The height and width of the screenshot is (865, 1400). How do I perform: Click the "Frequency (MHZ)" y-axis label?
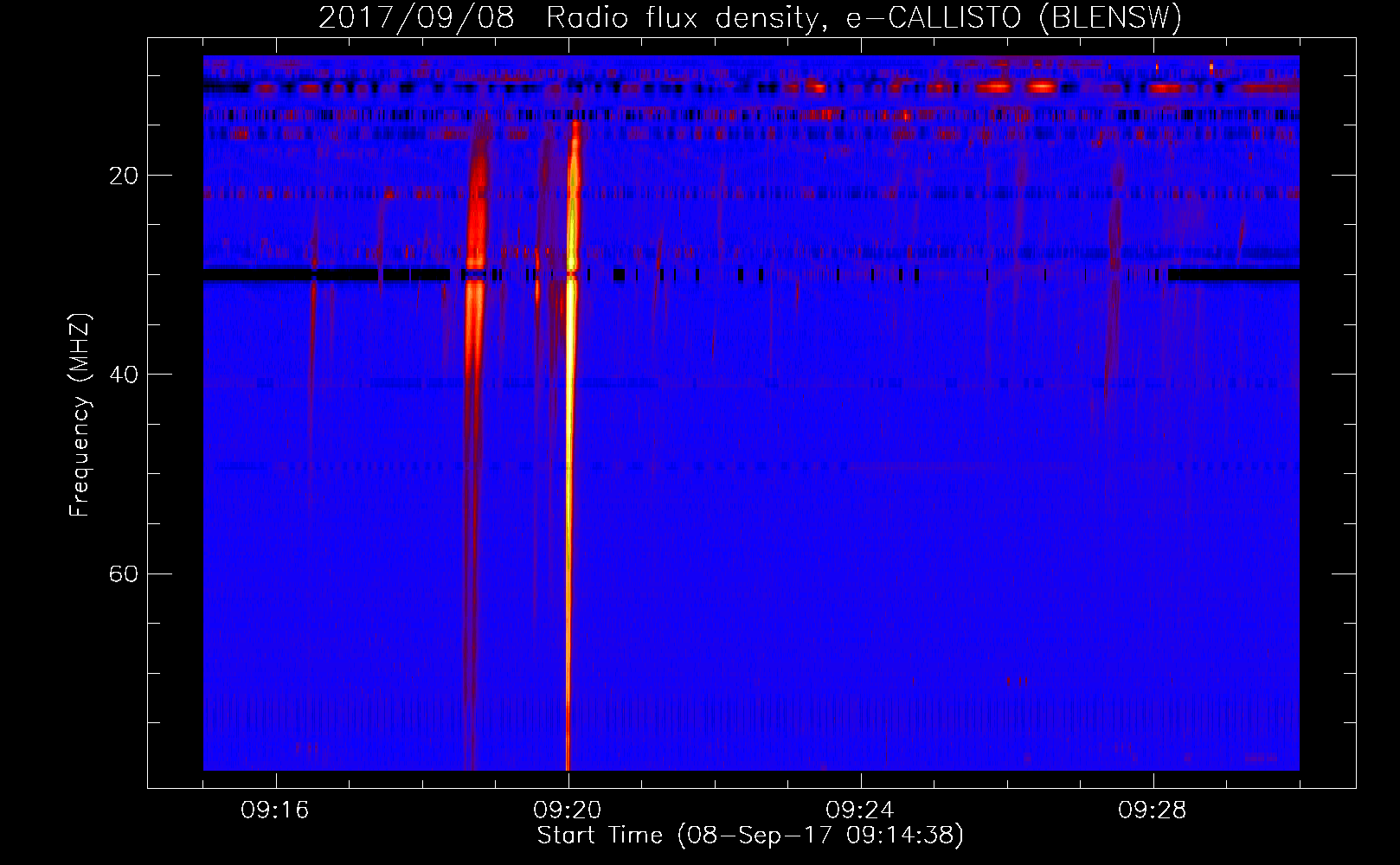80,415
